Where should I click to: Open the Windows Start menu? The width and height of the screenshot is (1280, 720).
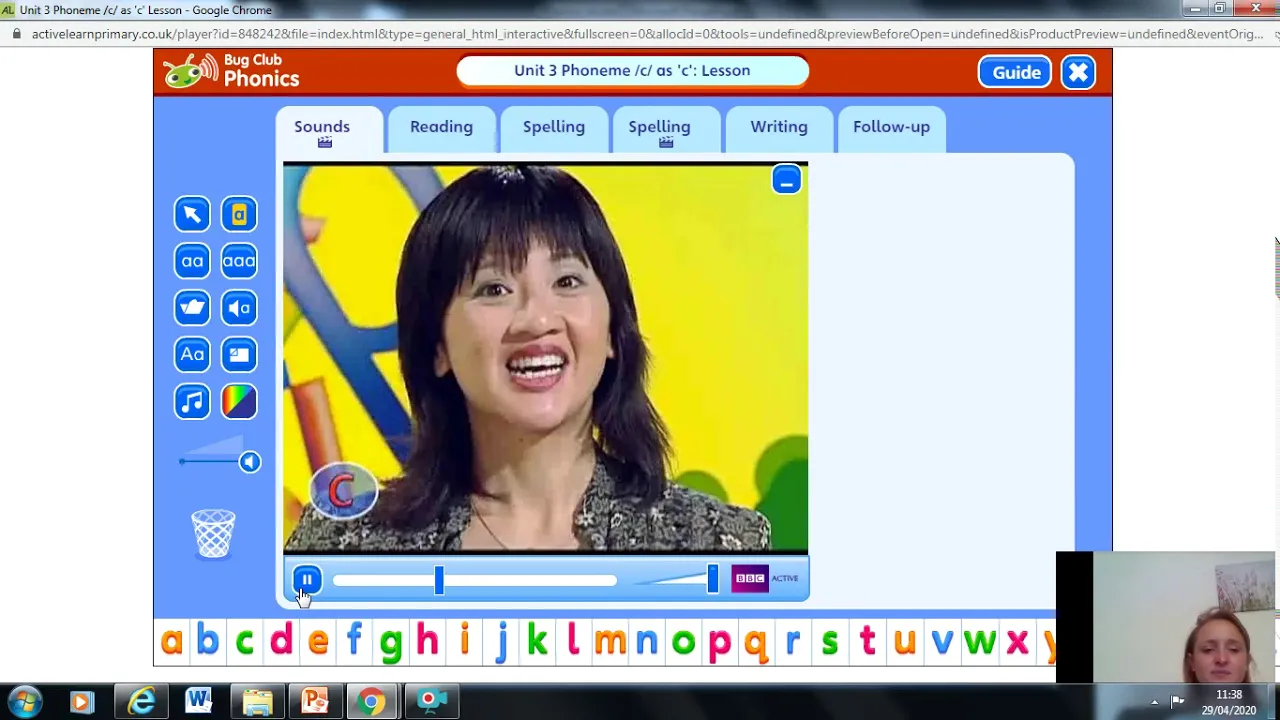point(24,701)
